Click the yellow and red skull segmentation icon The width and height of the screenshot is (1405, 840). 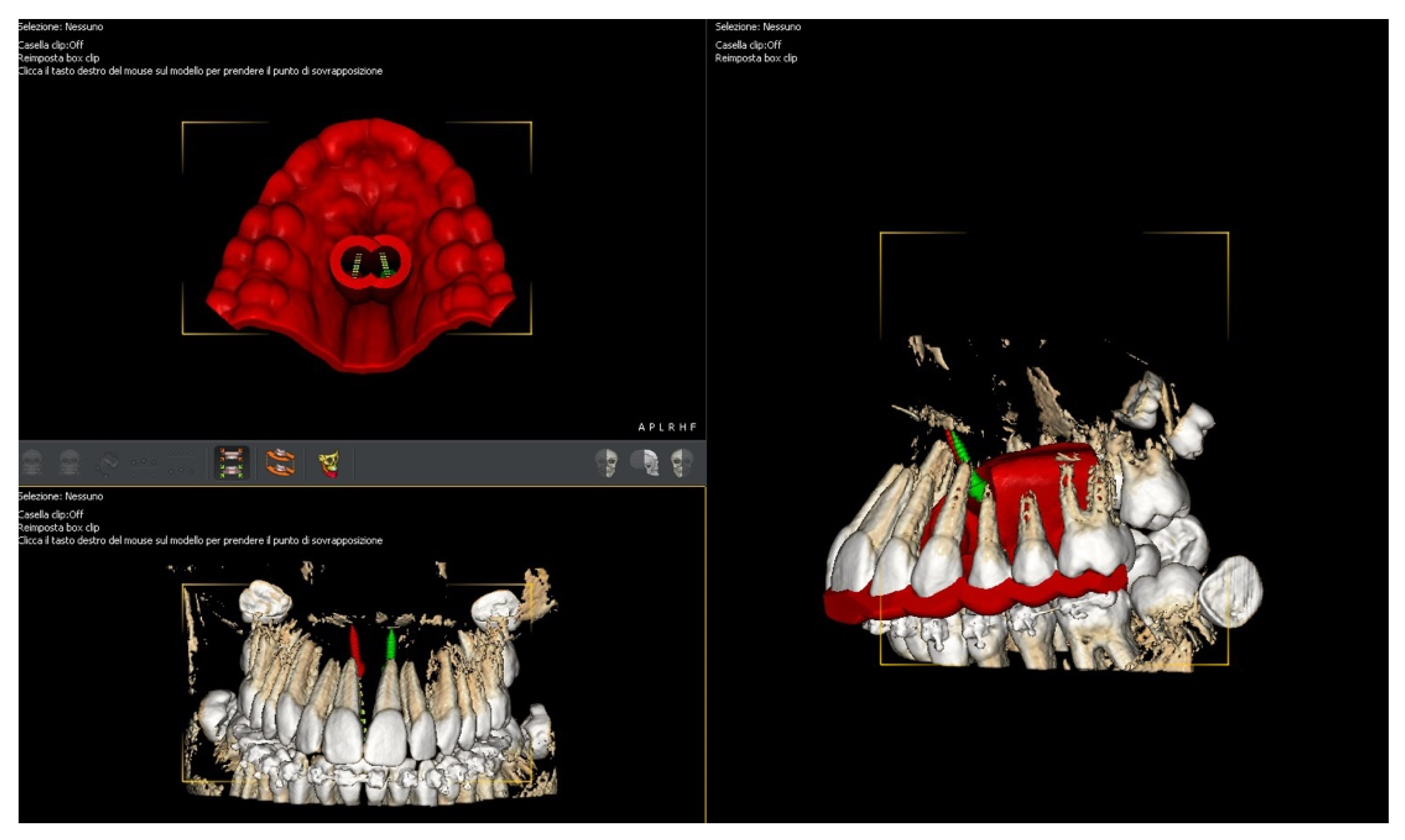click(329, 464)
